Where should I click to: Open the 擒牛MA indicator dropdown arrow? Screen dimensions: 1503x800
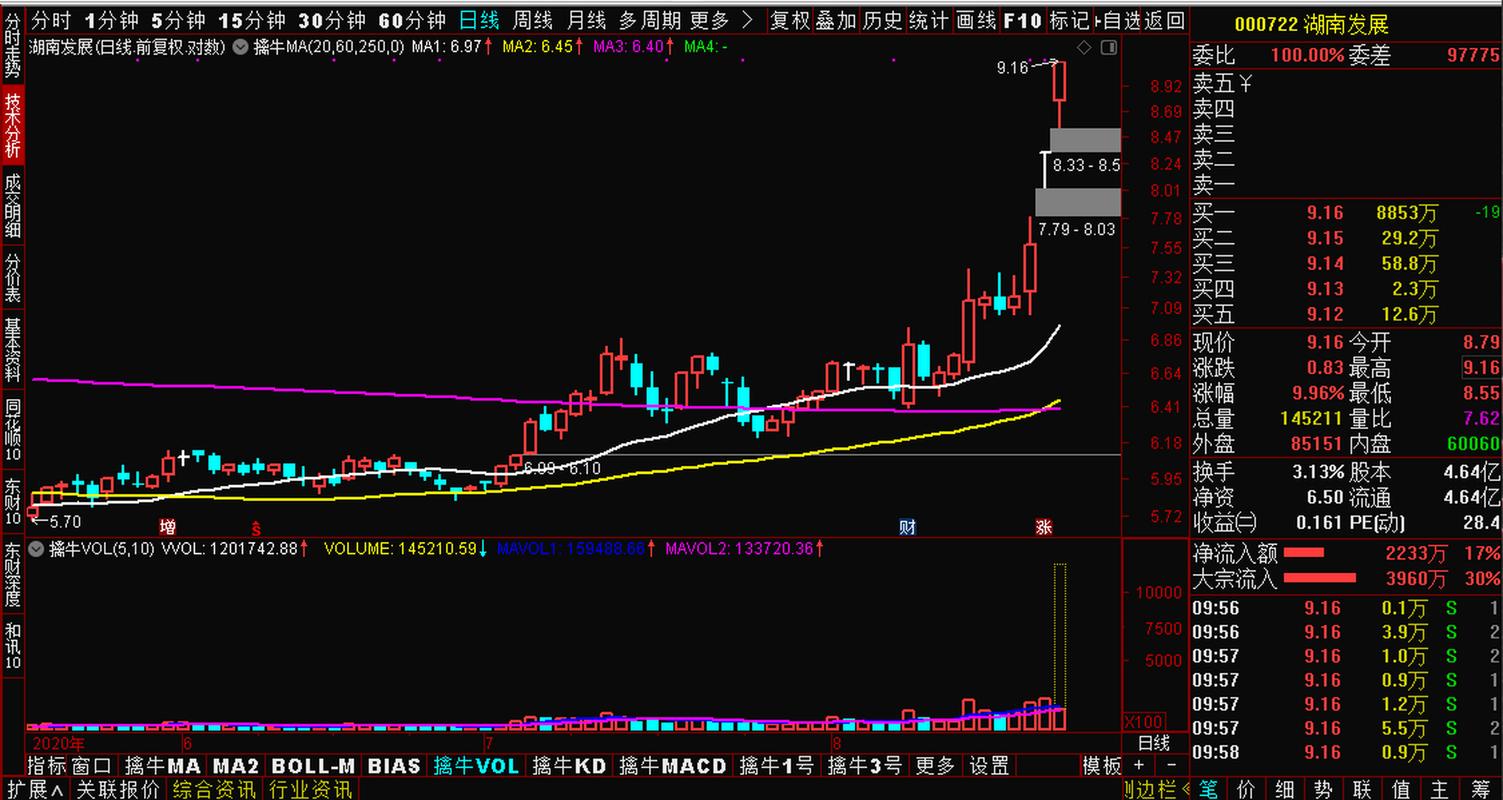click(241, 47)
